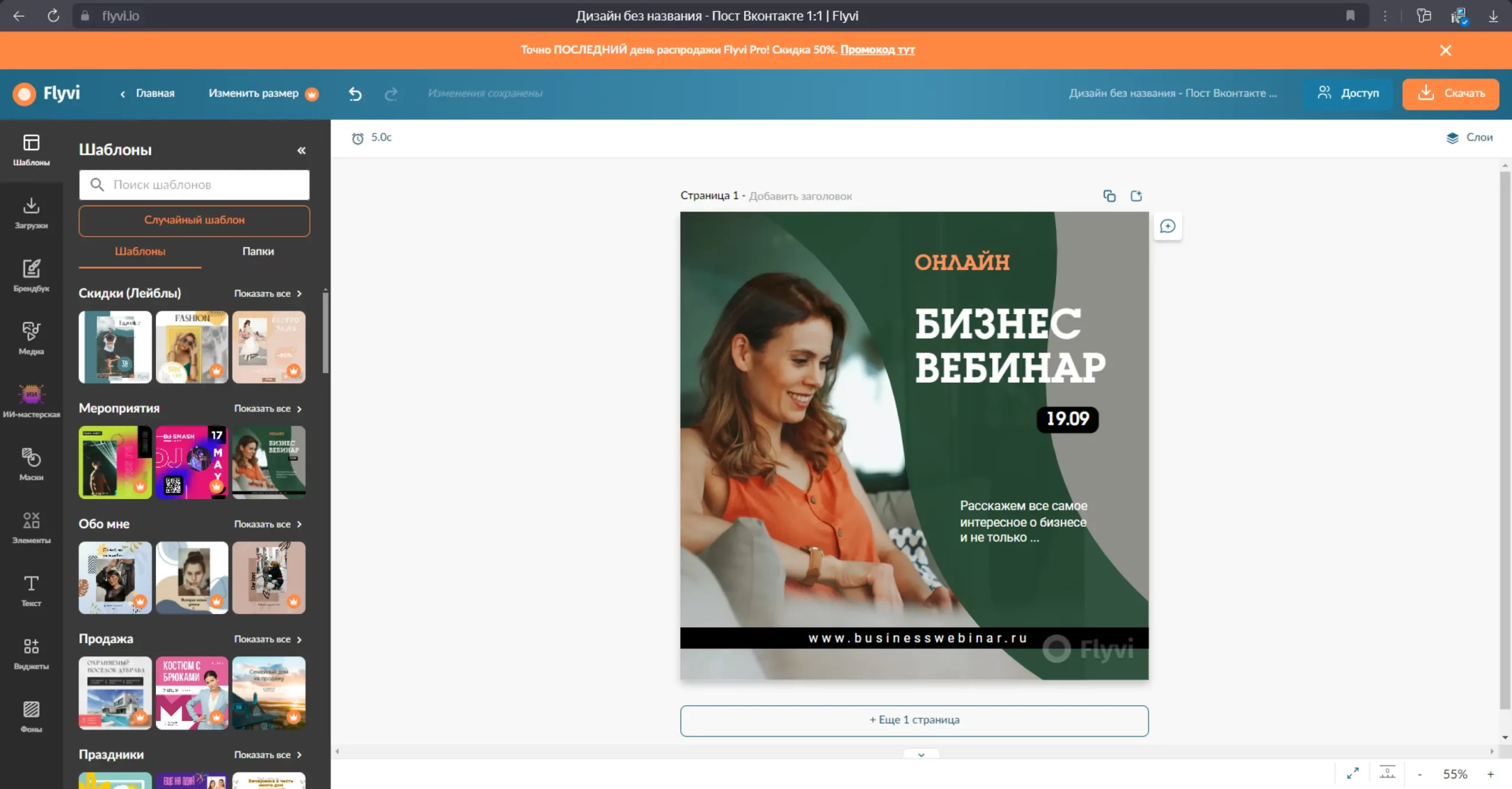Duplicate page using the copy icon
1512x789 pixels.
(1109, 196)
